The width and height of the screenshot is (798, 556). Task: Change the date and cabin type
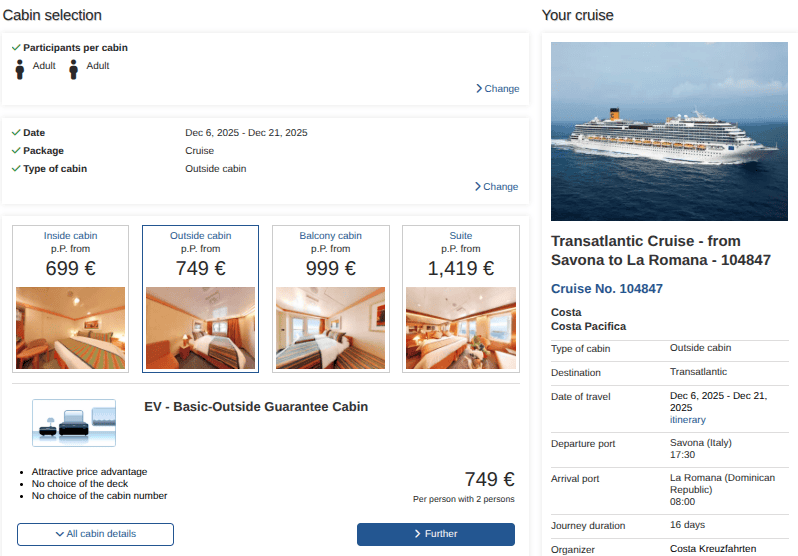[497, 187]
